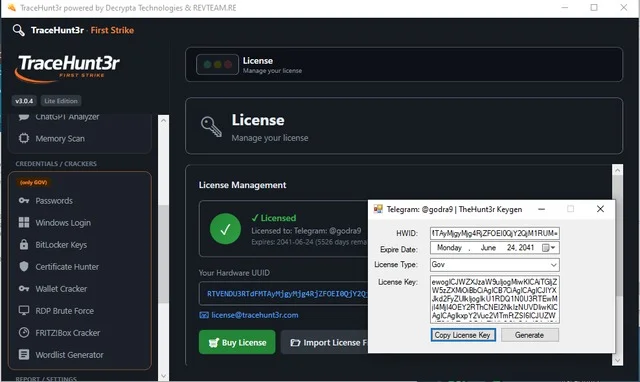This screenshot has width=640, height=382.
Task: Click the Import License File button
Action: [x=324, y=342]
